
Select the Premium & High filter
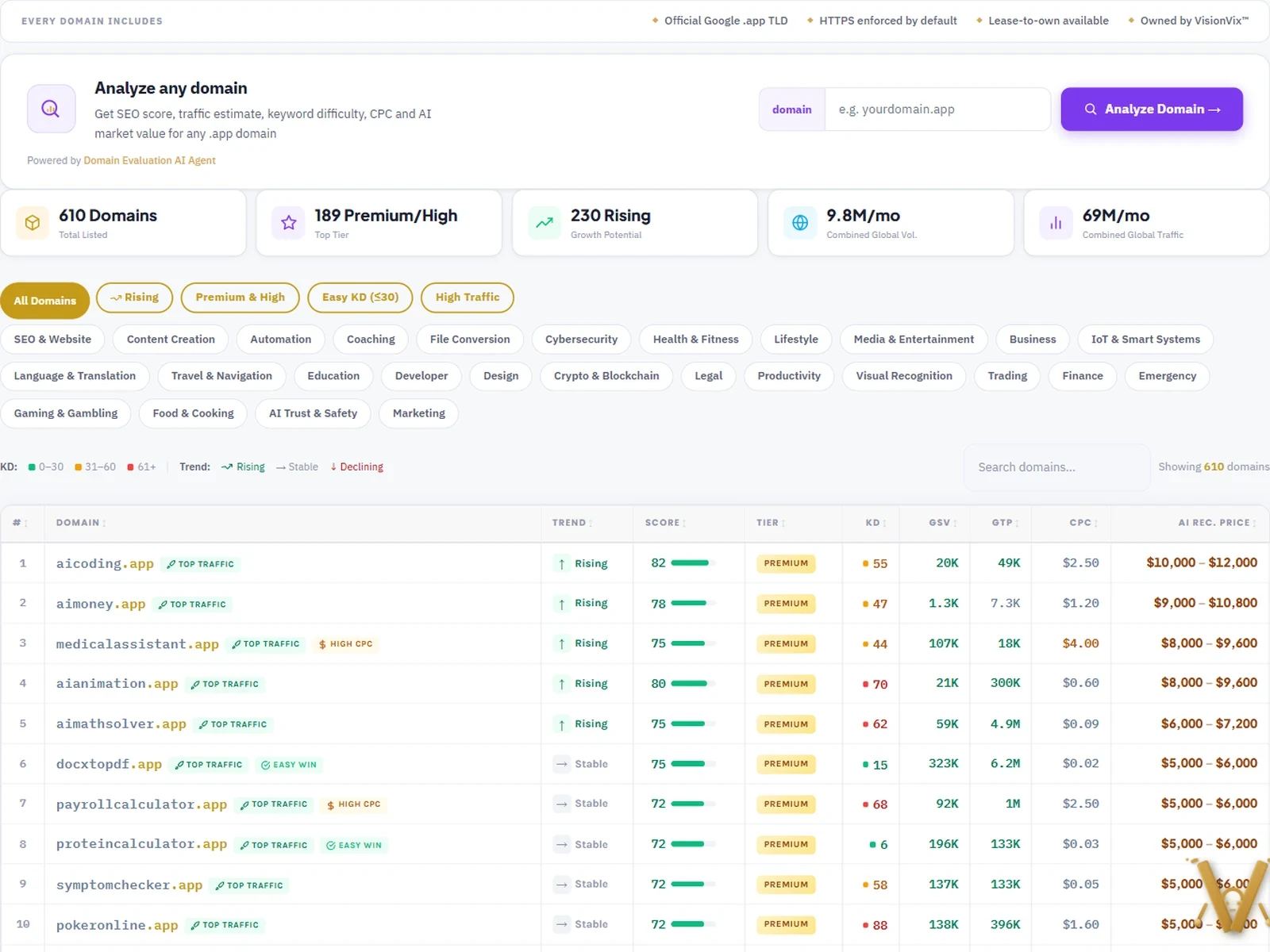click(241, 297)
